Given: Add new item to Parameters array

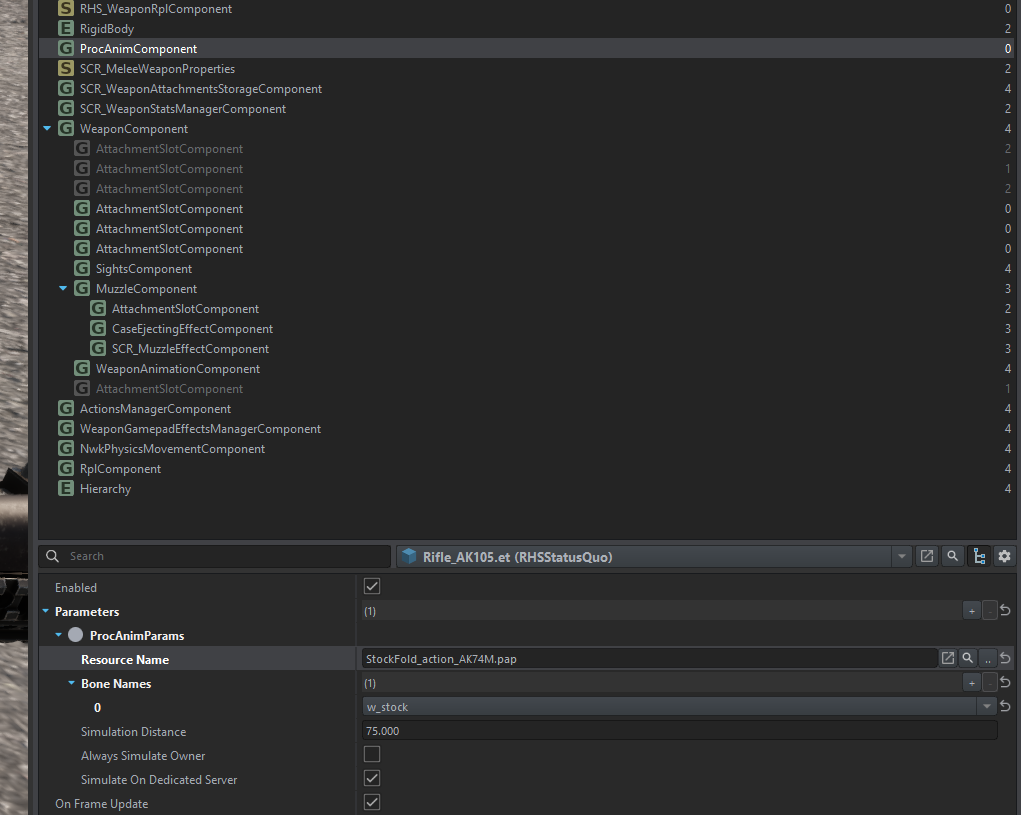Looking at the screenshot, I should [970, 611].
